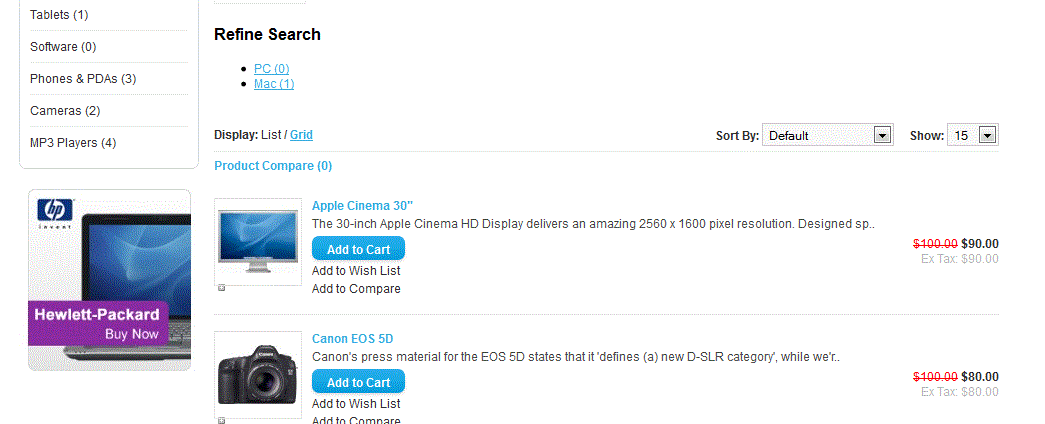
Task: Click the Sort By dropdown arrow
Action: 882,135
